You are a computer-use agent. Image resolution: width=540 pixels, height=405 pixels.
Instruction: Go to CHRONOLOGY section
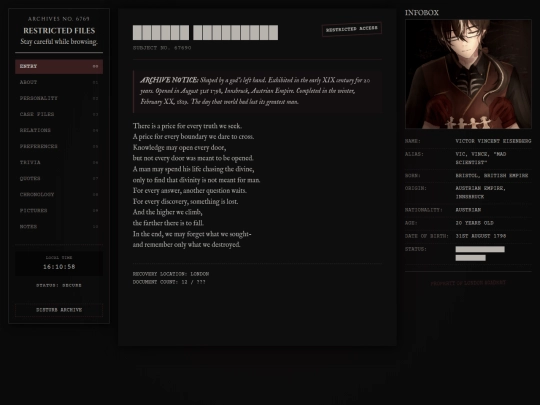[x=59, y=195]
